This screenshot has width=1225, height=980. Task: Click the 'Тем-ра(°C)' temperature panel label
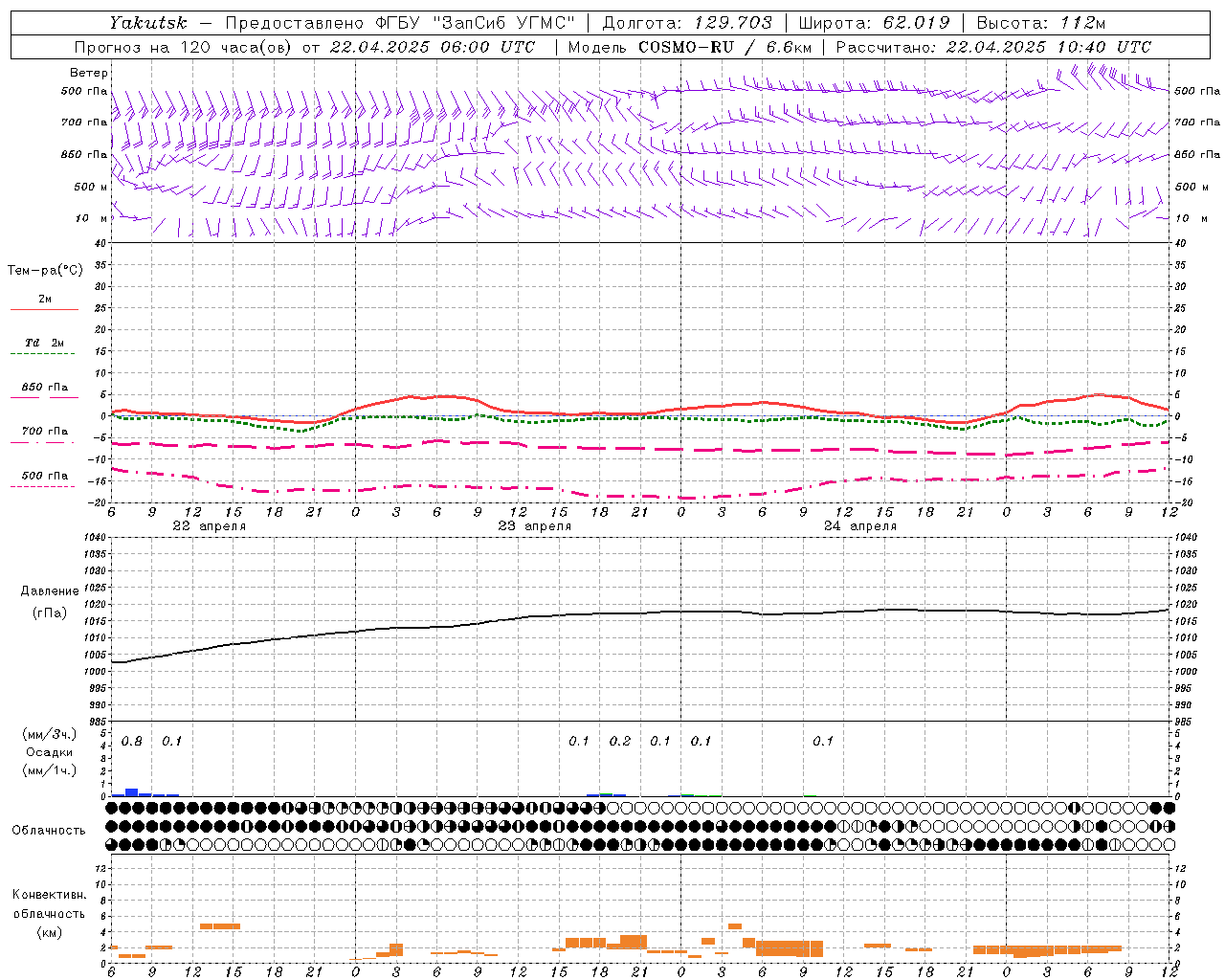[x=45, y=271]
